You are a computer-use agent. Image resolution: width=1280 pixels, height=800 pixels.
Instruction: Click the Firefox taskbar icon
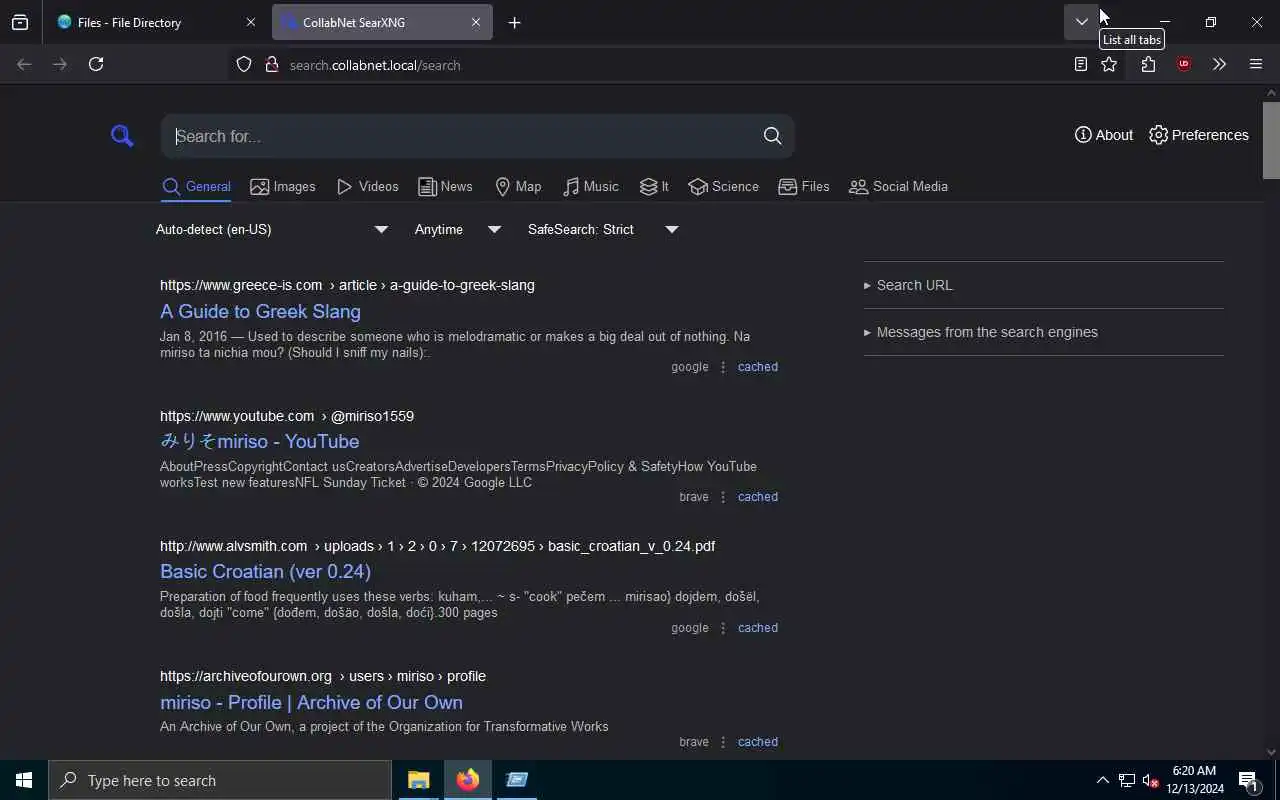(468, 780)
